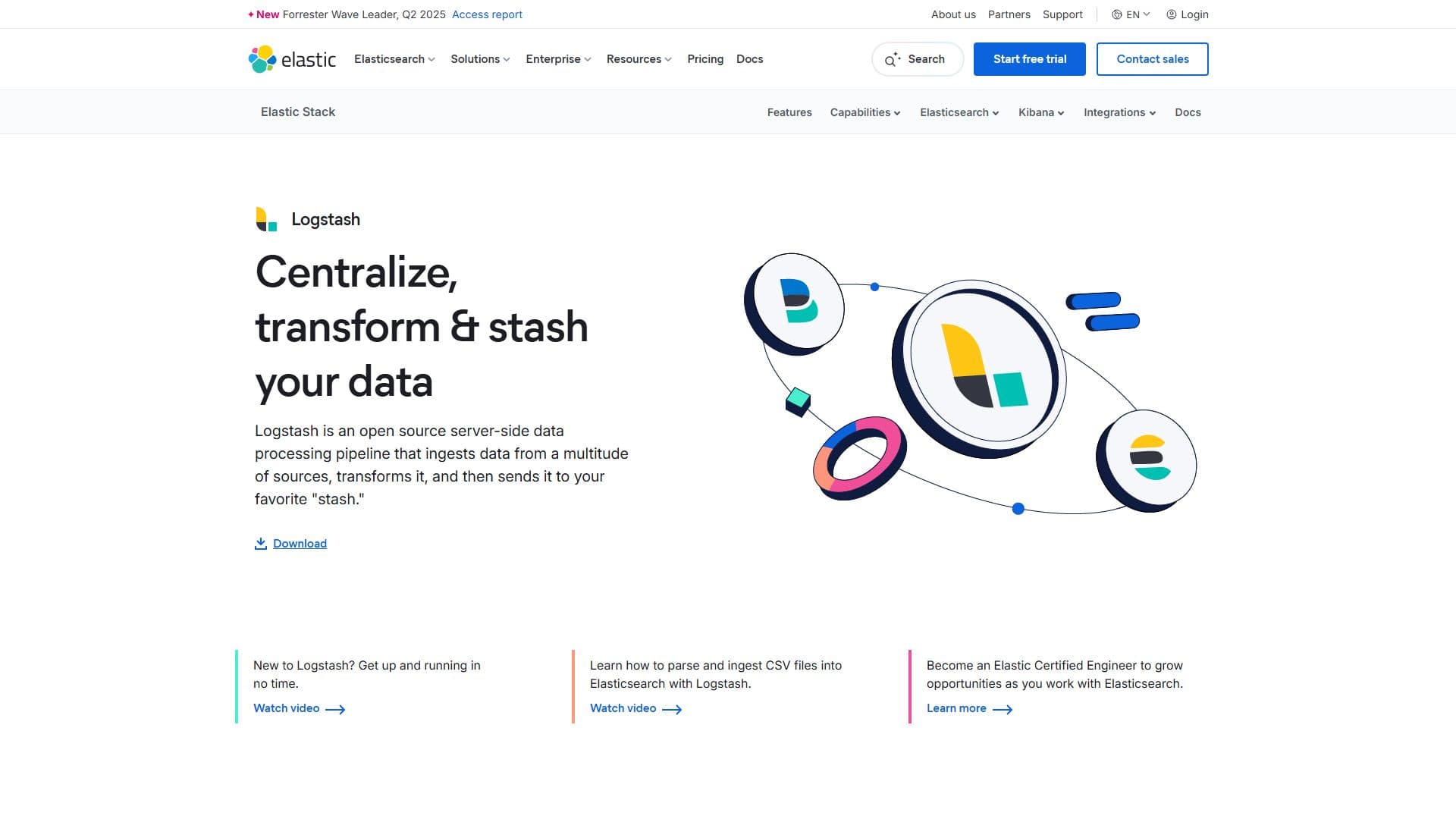Open the Integrations dropdown

1119,112
